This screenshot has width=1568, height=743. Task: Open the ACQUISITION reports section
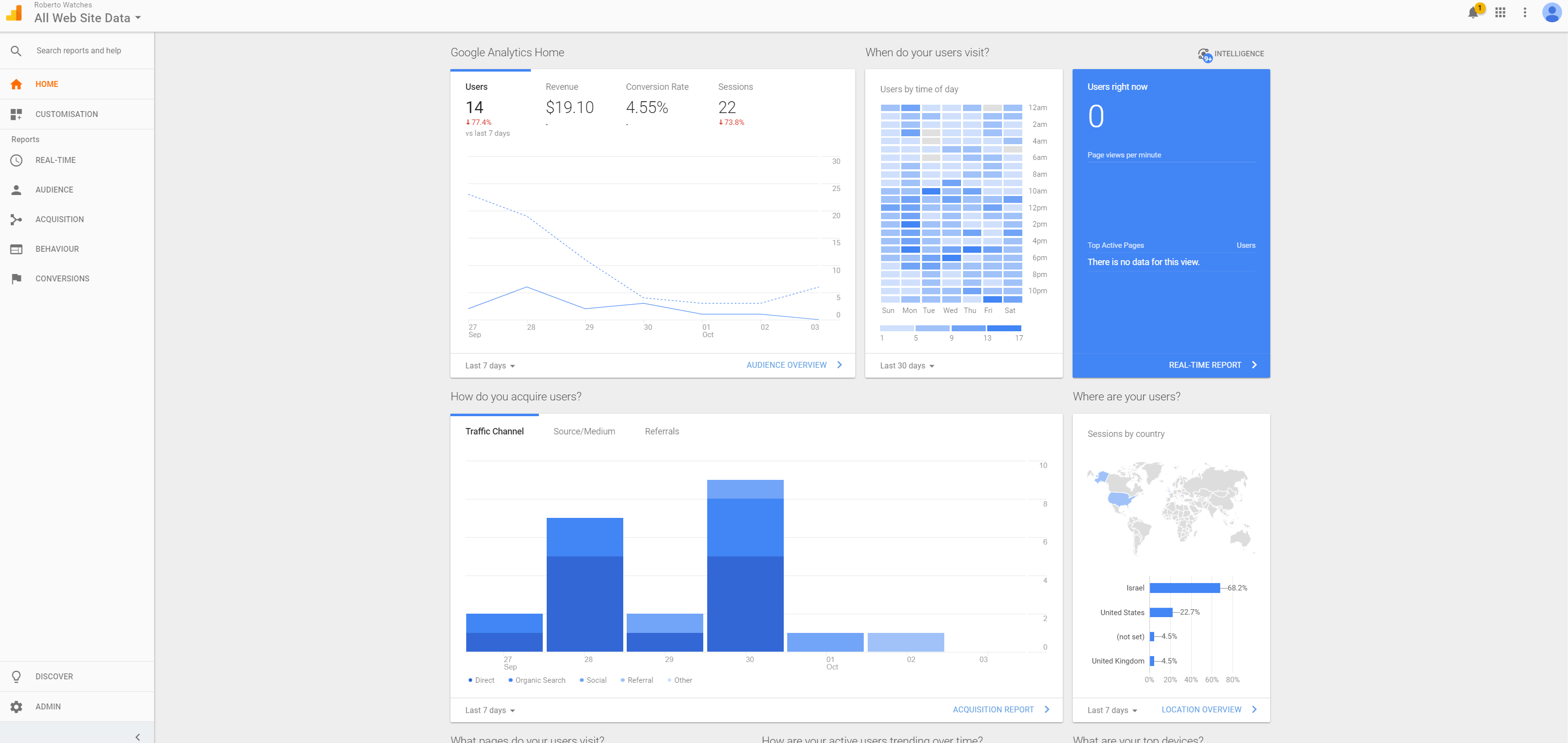(x=77, y=219)
